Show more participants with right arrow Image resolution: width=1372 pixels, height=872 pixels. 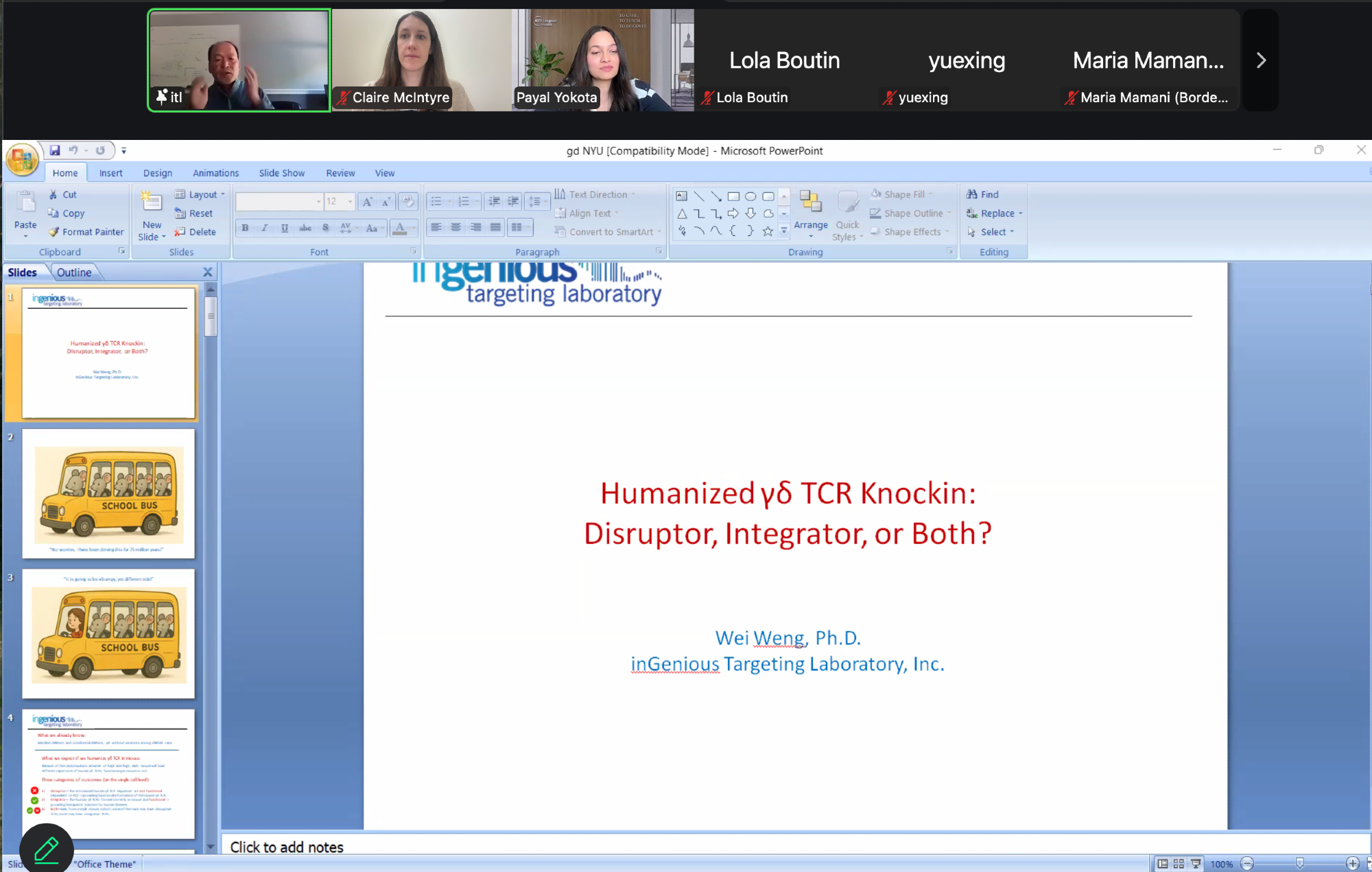[x=1260, y=60]
